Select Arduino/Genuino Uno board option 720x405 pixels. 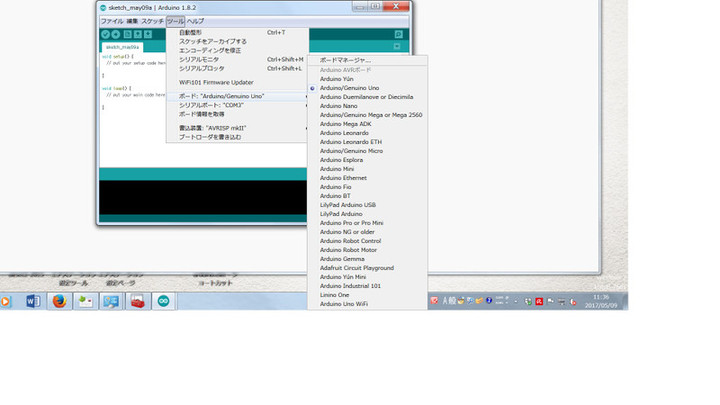(x=349, y=88)
